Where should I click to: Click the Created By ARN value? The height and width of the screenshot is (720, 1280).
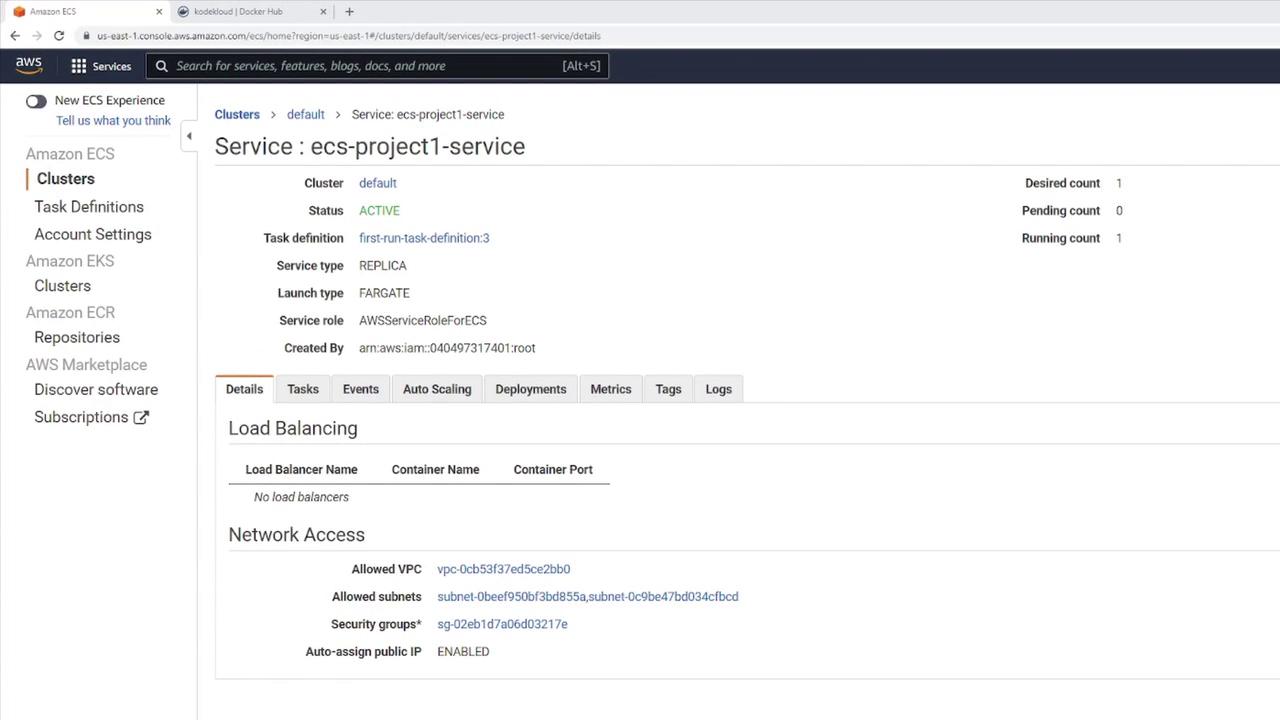(x=447, y=348)
